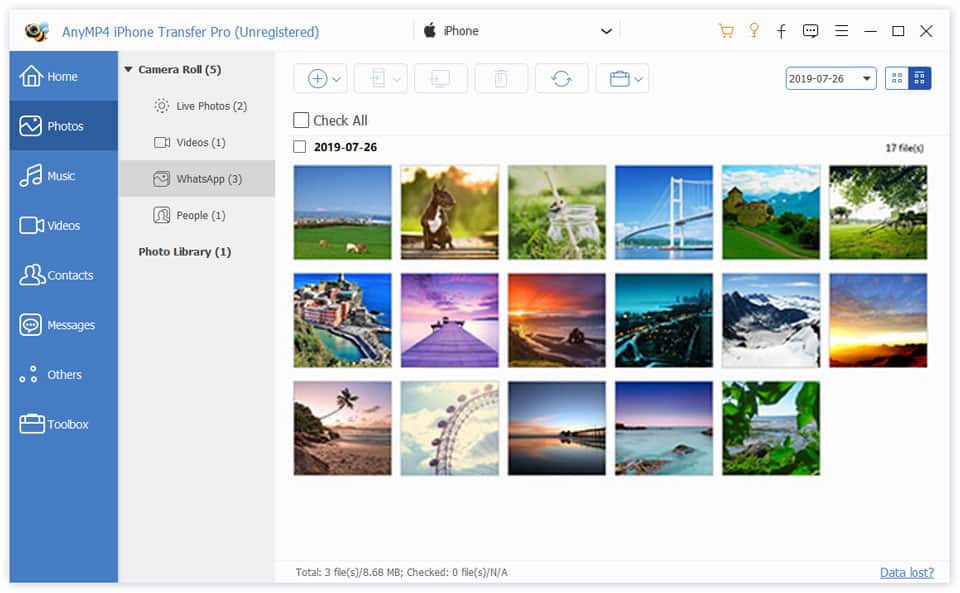Tick the 2019-07-26 date group checkbox
Screen dimensions: 960x593
click(x=301, y=147)
